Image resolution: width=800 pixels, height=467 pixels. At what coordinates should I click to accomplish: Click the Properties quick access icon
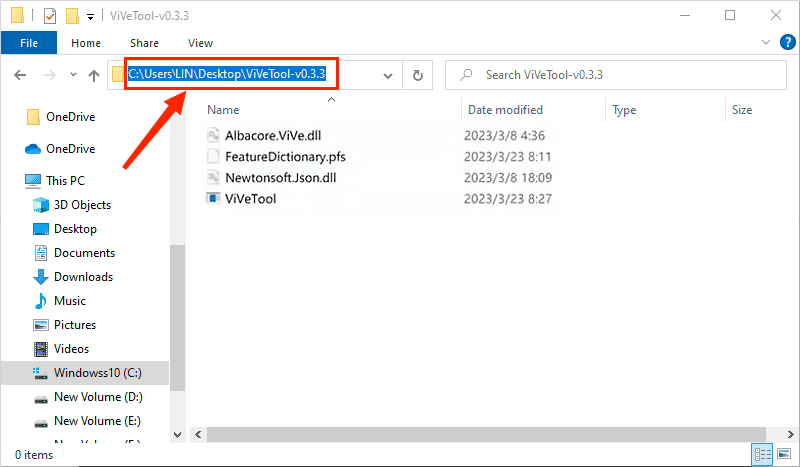49,16
